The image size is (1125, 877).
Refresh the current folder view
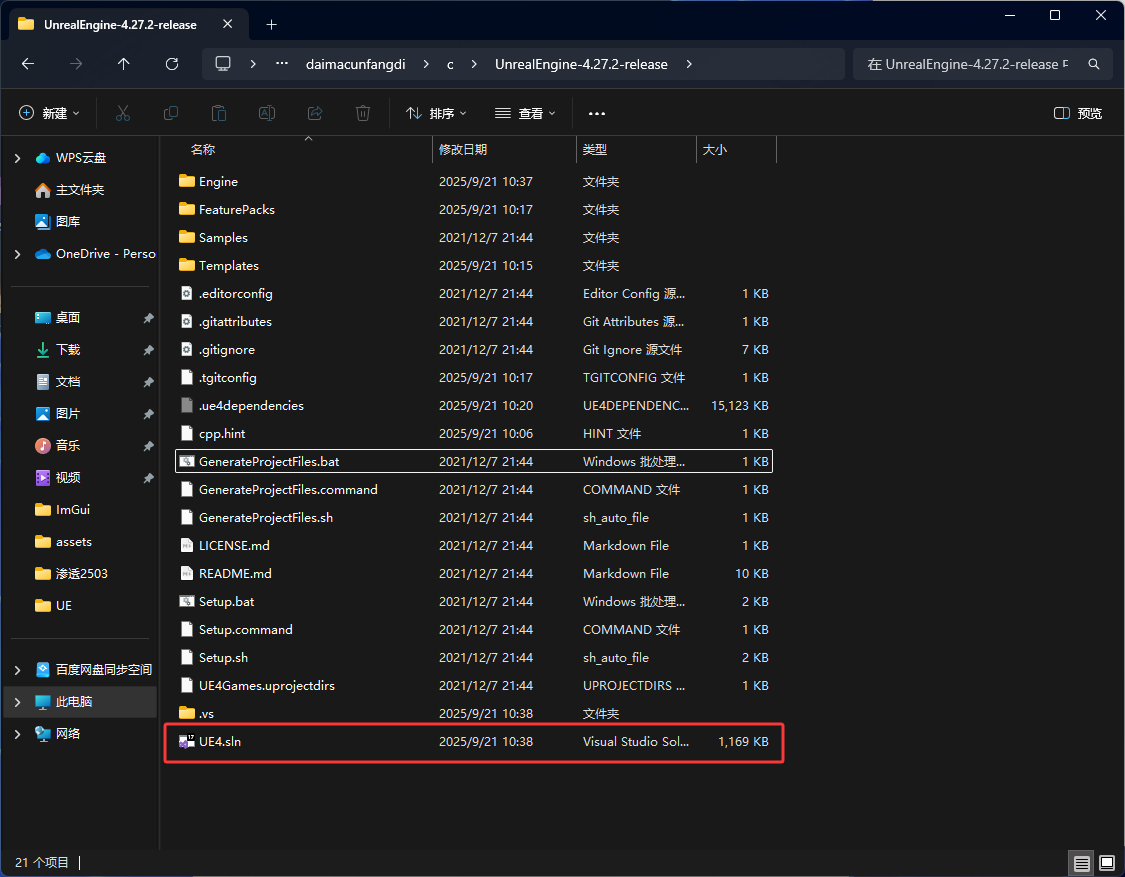click(172, 64)
